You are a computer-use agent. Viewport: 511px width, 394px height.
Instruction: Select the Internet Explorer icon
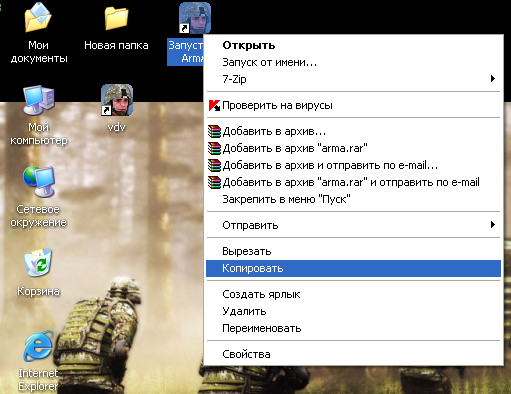point(38,346)
